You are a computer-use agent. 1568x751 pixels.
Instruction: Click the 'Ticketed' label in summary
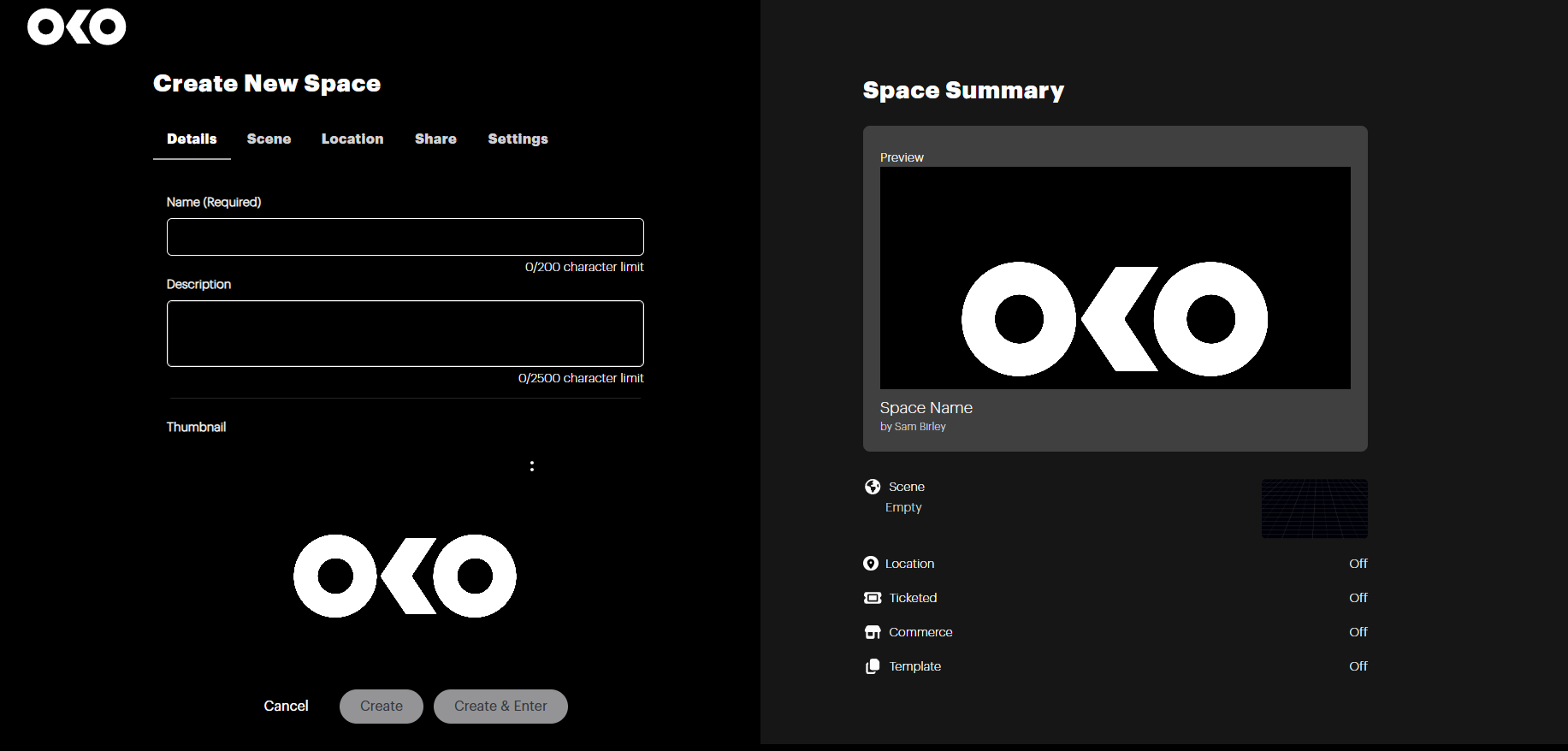913,598
